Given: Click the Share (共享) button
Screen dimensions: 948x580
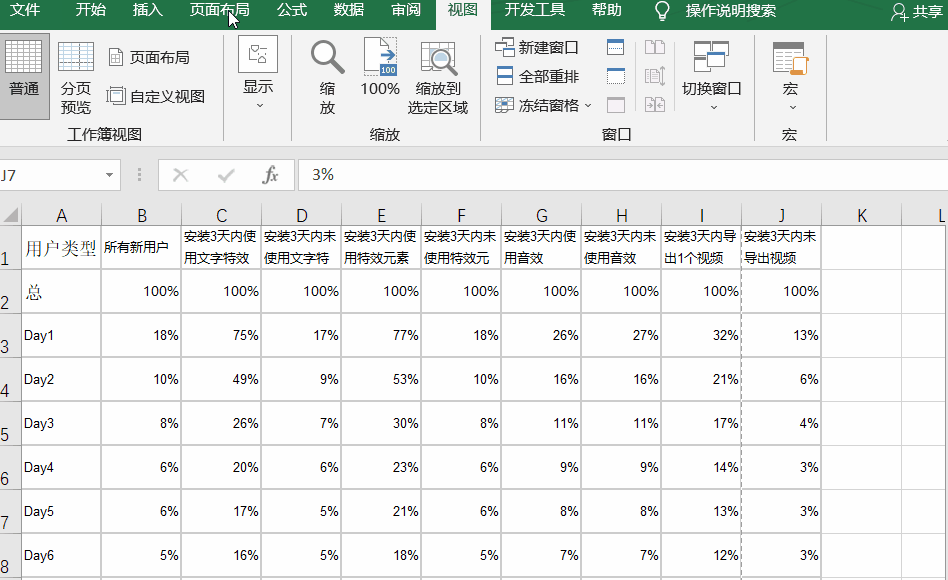Looking at the screenshot, I should tap(917, 11).
